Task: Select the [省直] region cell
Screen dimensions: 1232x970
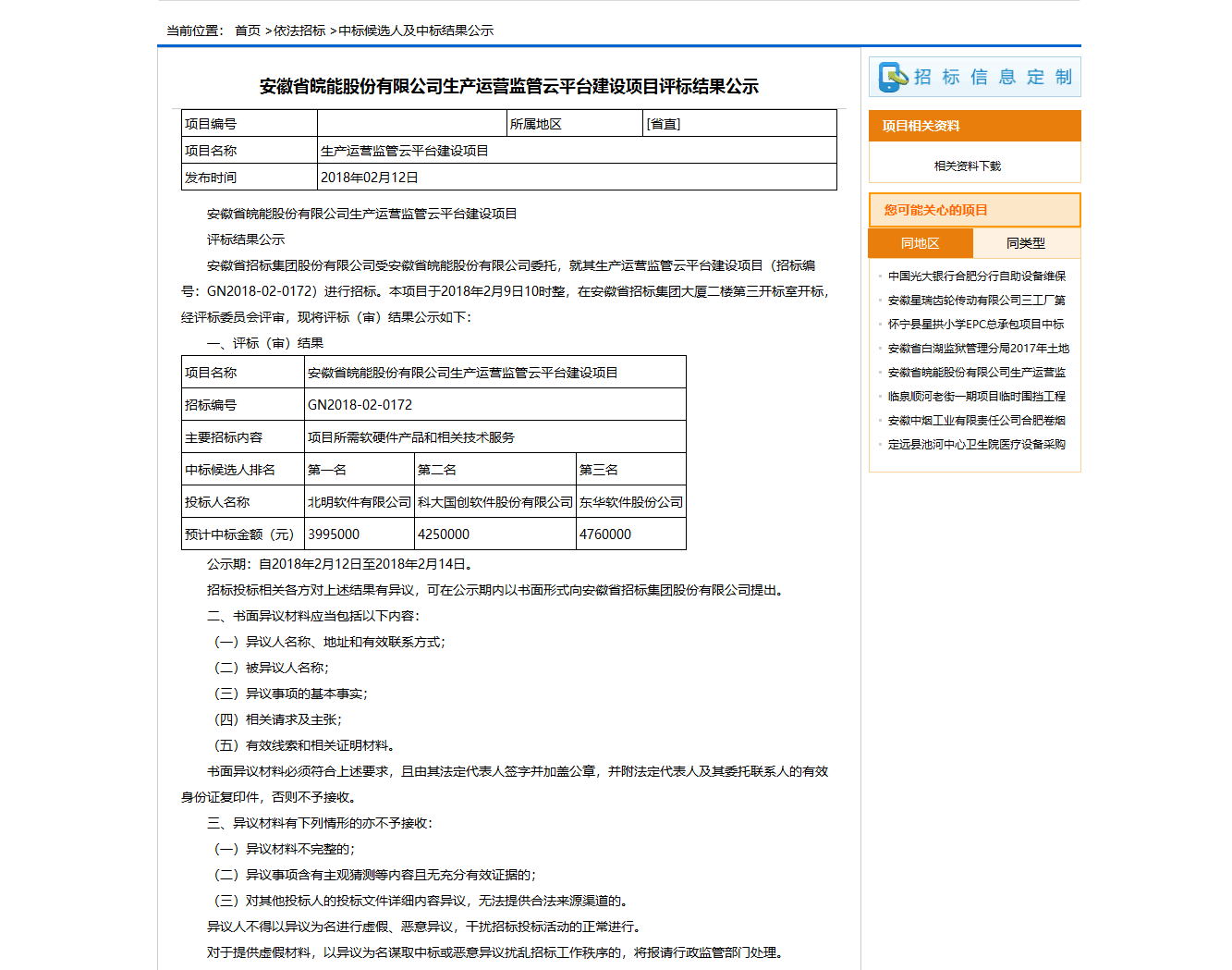Action: 740,124
